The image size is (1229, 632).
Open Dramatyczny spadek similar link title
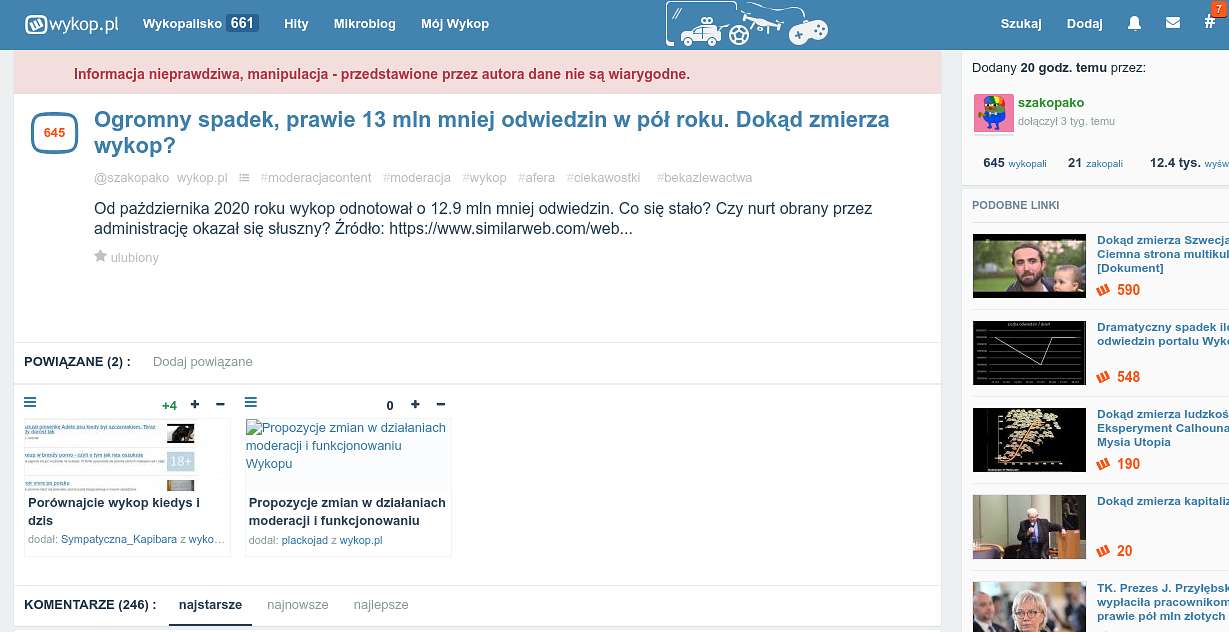(1163, 334)
